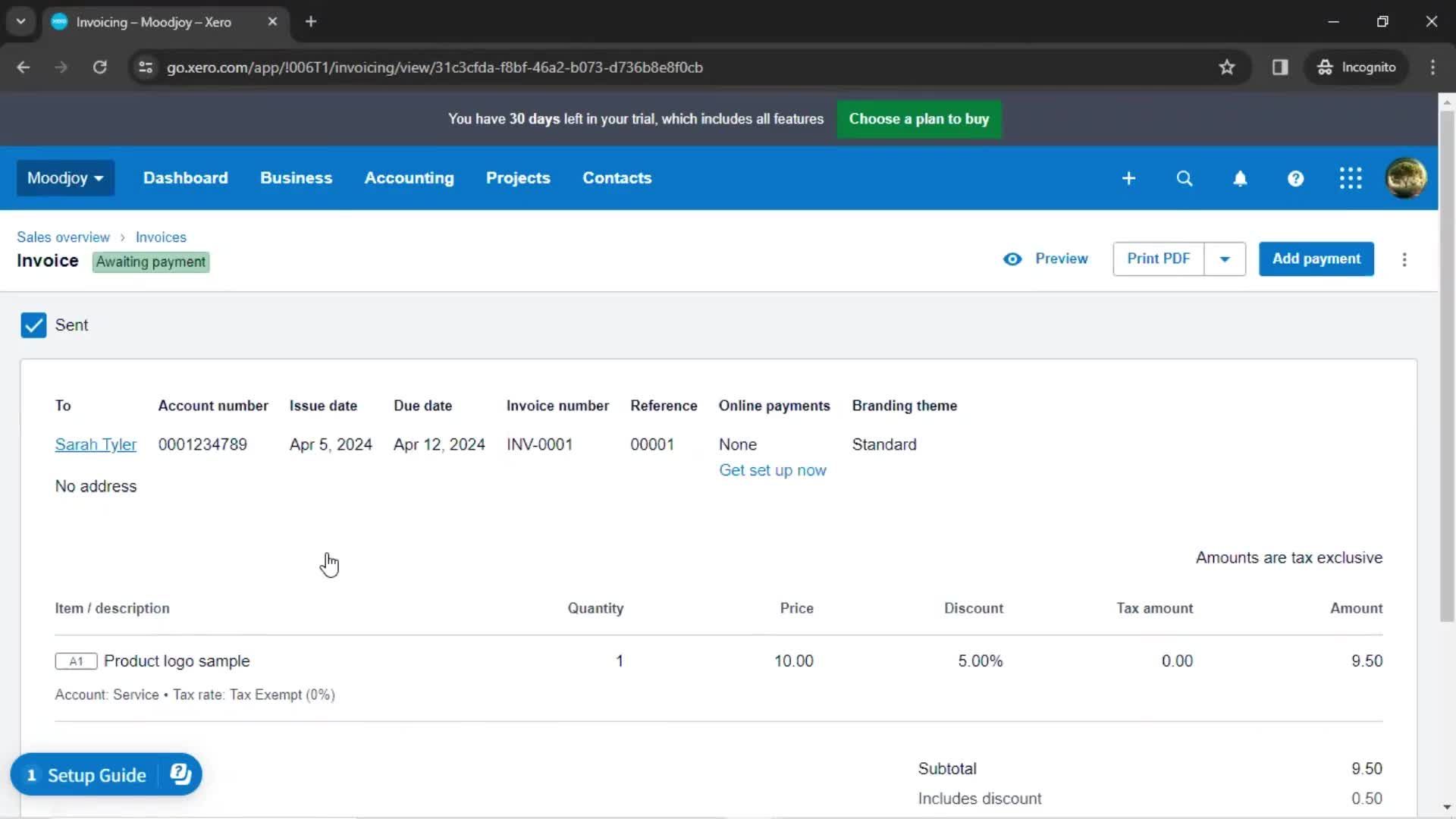Open invoice Preview
Viewport: 1456px width, 819px height.
tap(1061, 259)
